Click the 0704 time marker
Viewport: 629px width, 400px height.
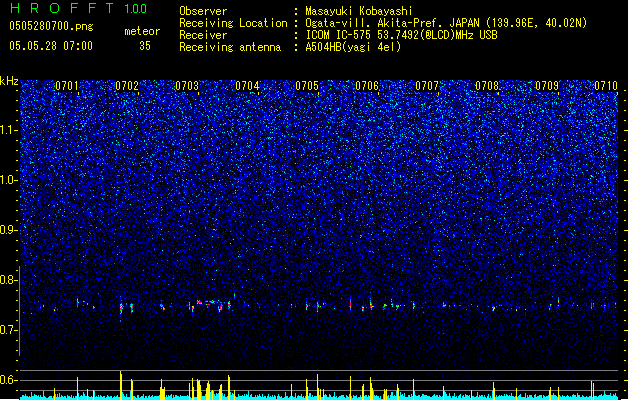(247, 86)
